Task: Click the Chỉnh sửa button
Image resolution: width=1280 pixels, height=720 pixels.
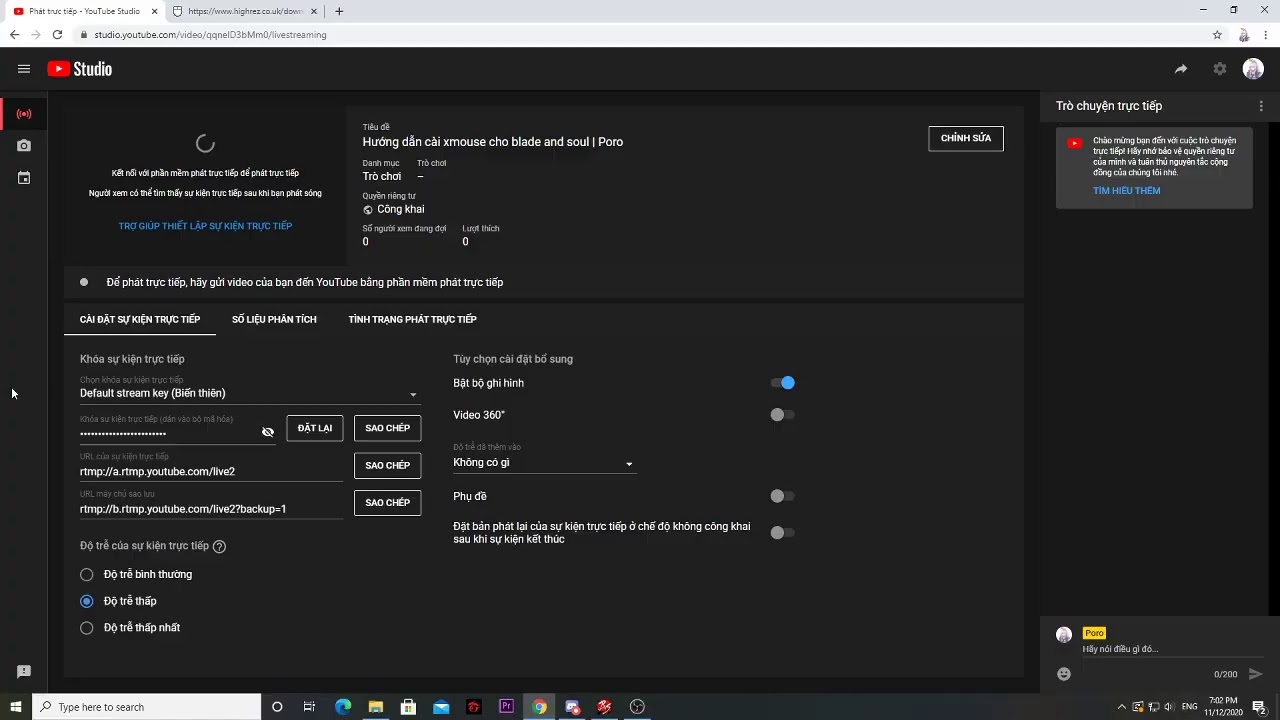Action: point(966,138)
